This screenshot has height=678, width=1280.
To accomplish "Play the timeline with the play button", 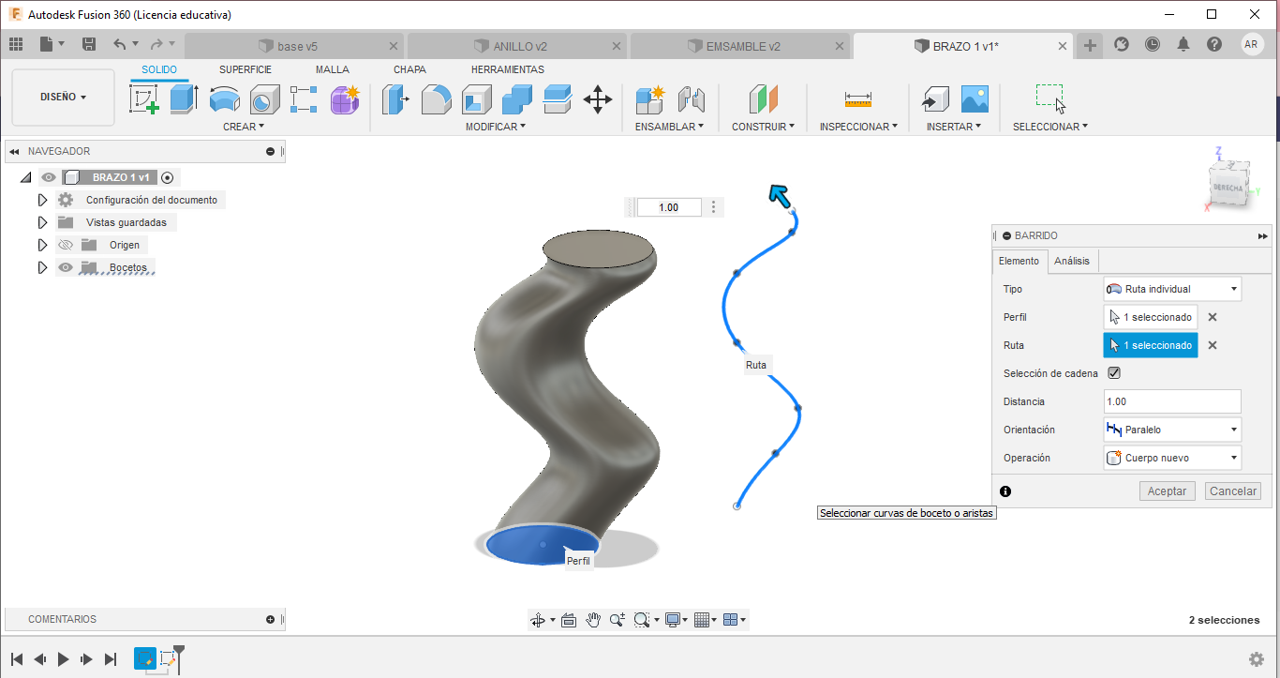I will pos(63,659).
